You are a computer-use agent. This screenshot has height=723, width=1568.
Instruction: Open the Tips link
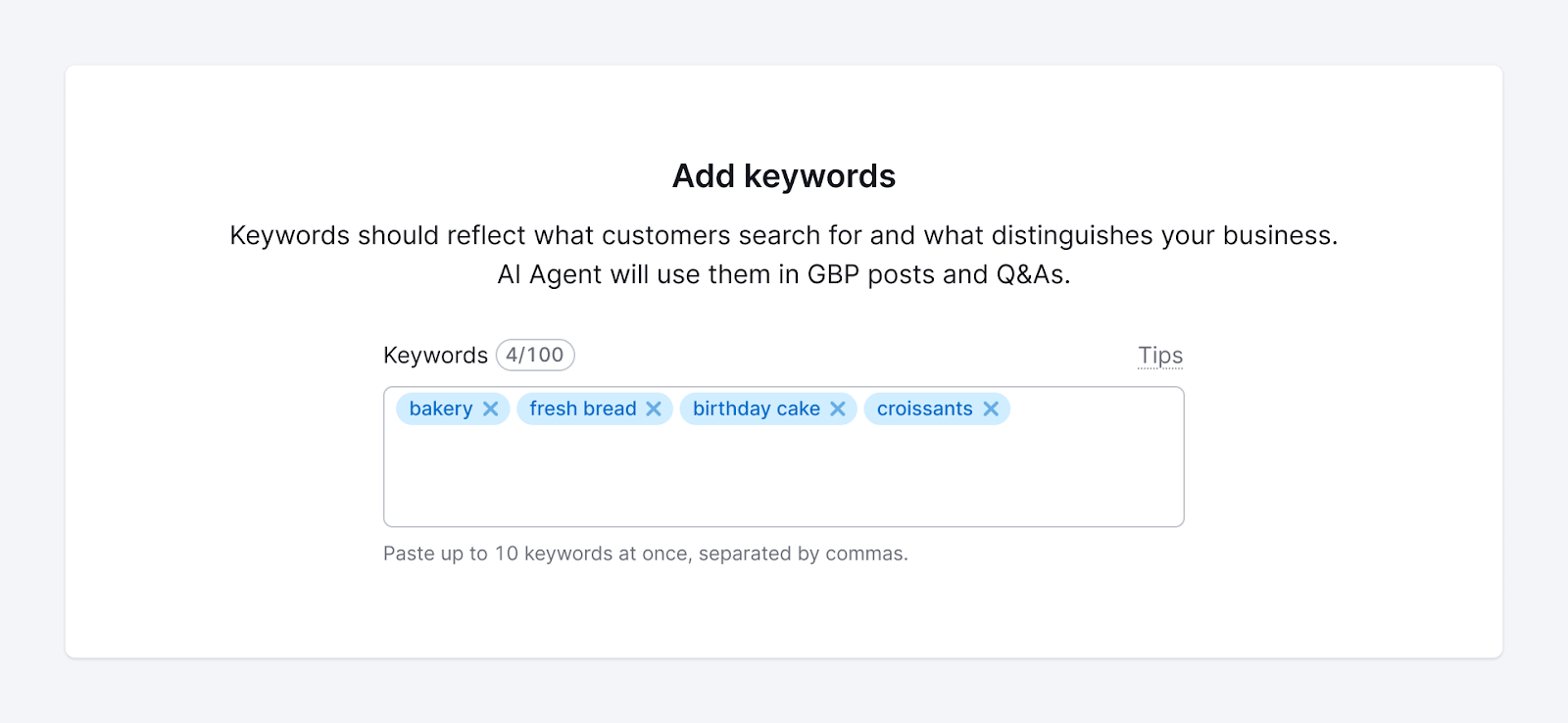coord(1160,356)
